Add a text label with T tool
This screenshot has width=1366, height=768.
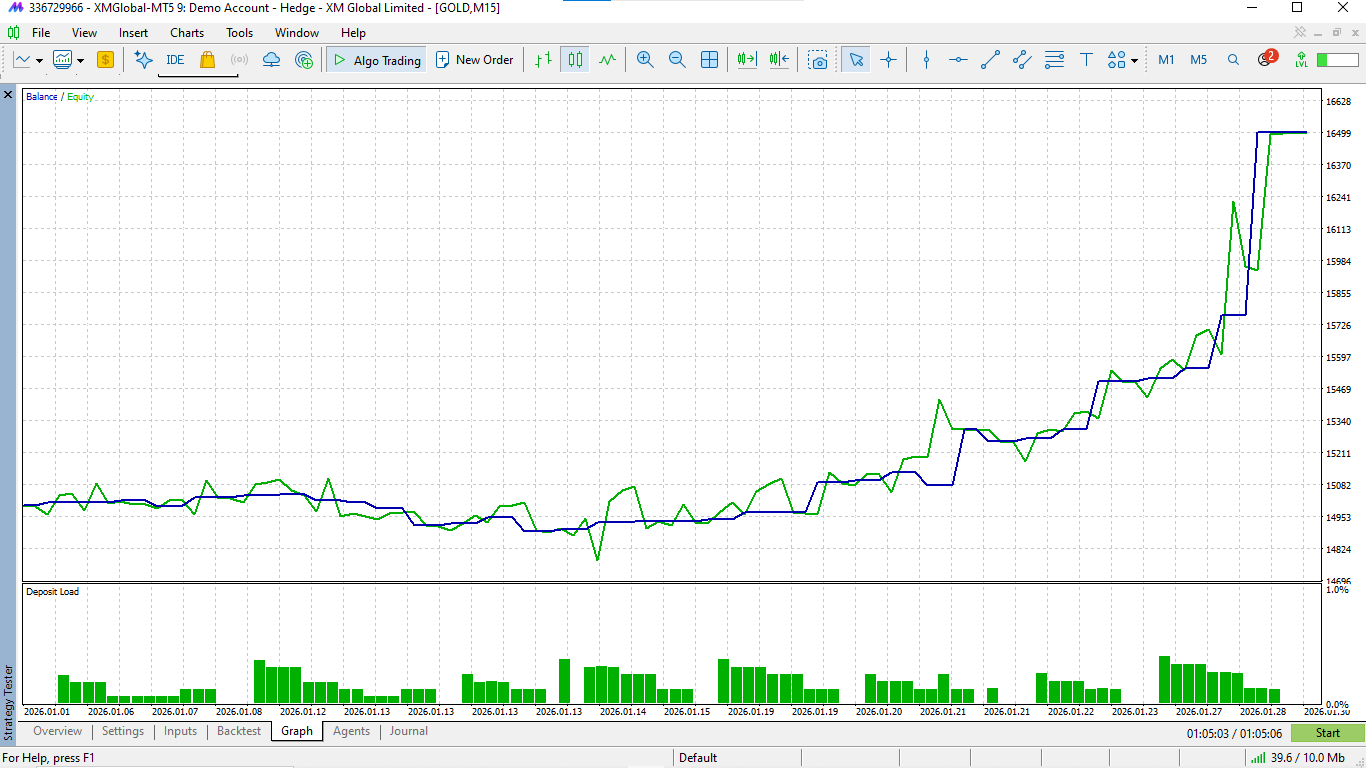pos(1086,60)
